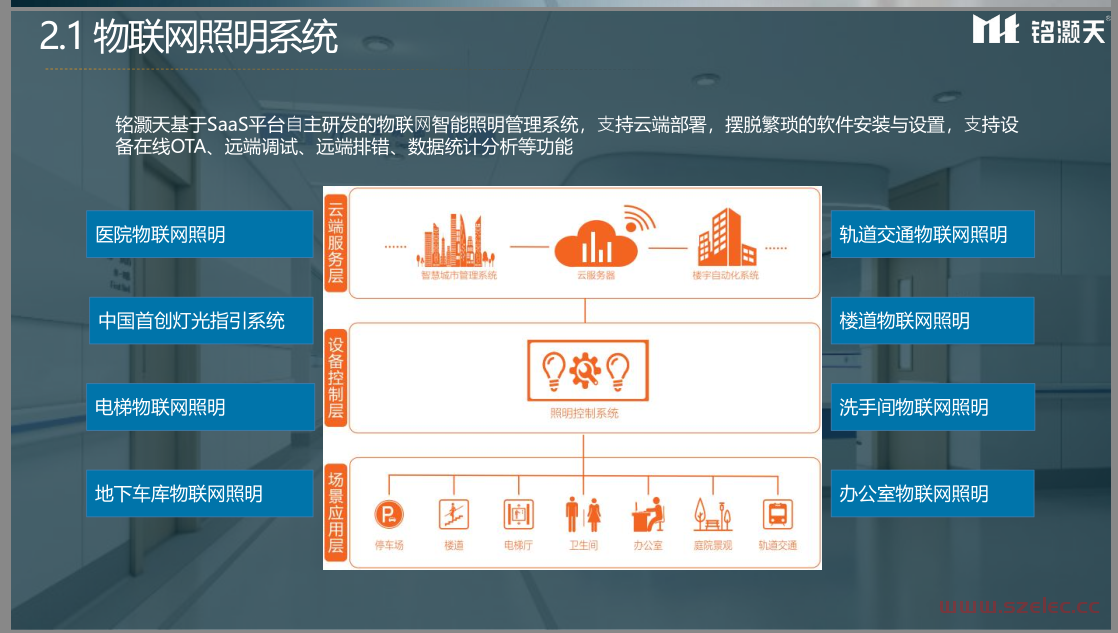This screenshot has width=1118, height=633.
Task: Click the courtyard landscape (庭院景观) icon
Action: [x=712, y=514]
